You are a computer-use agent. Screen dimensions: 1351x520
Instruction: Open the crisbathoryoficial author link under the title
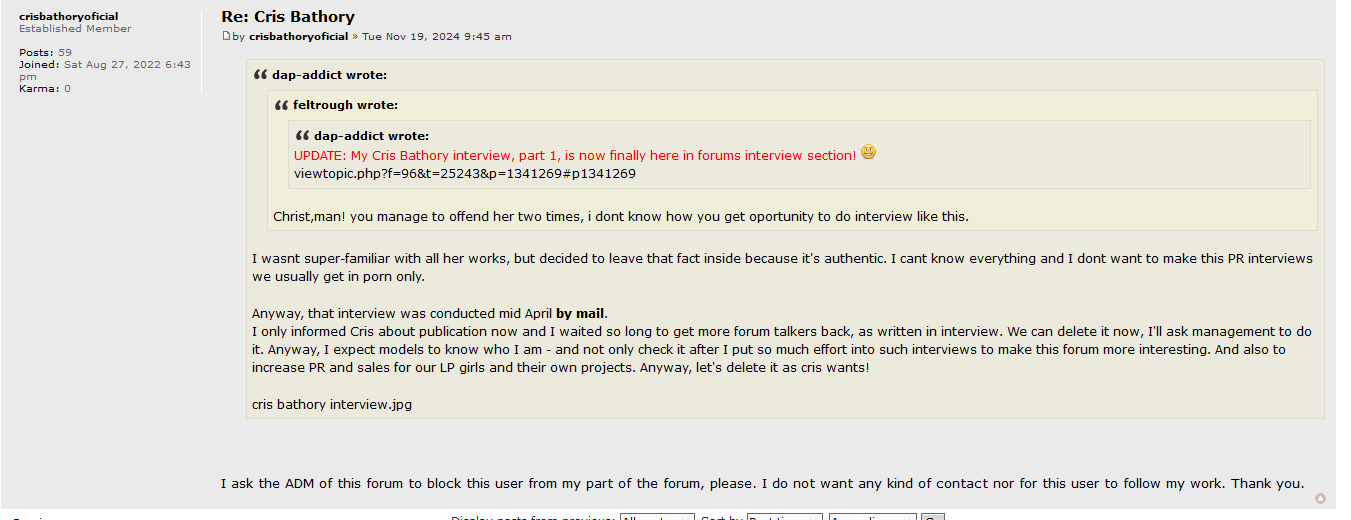point(298,37)
